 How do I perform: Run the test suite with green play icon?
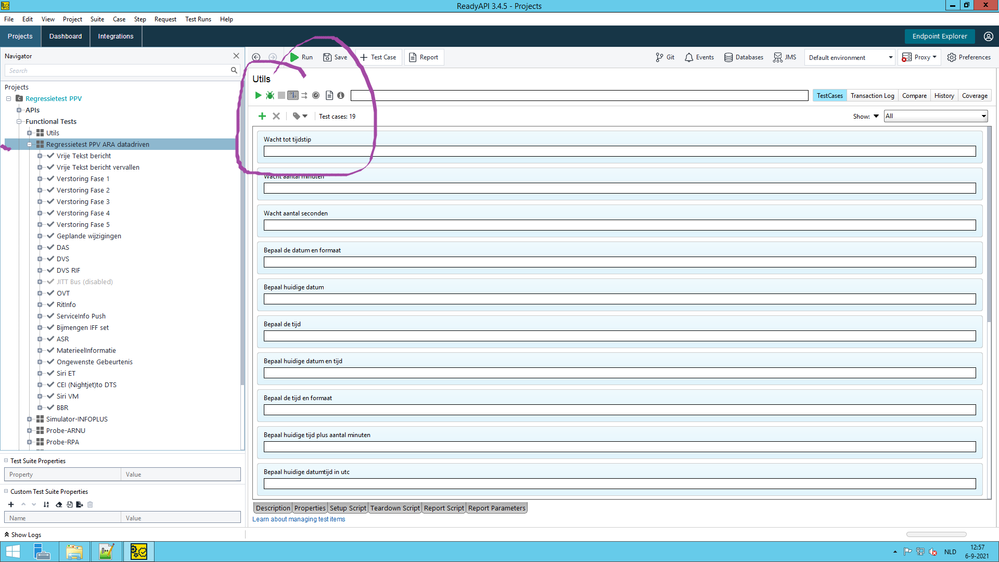coord(258,96)
